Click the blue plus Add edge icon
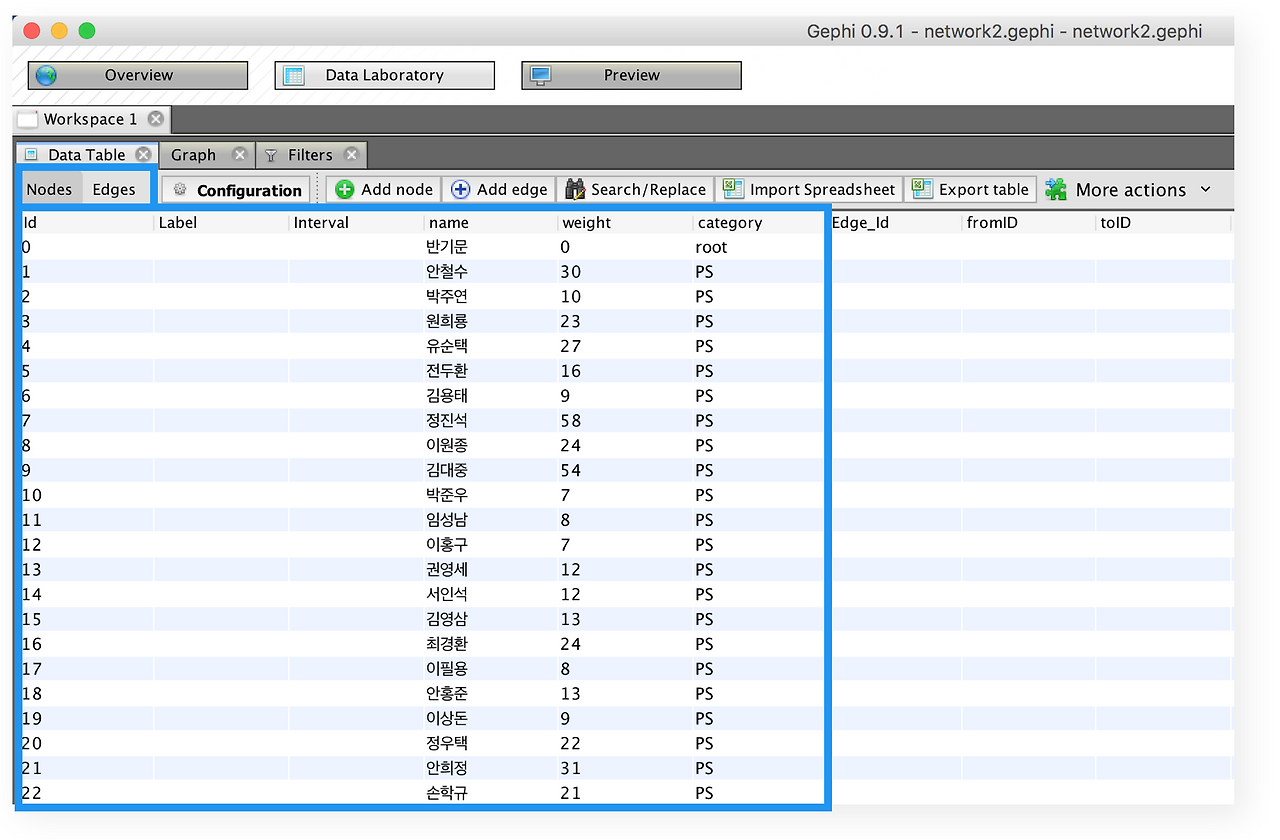Viewport: 1280px width, 840px height. point(461,189)
